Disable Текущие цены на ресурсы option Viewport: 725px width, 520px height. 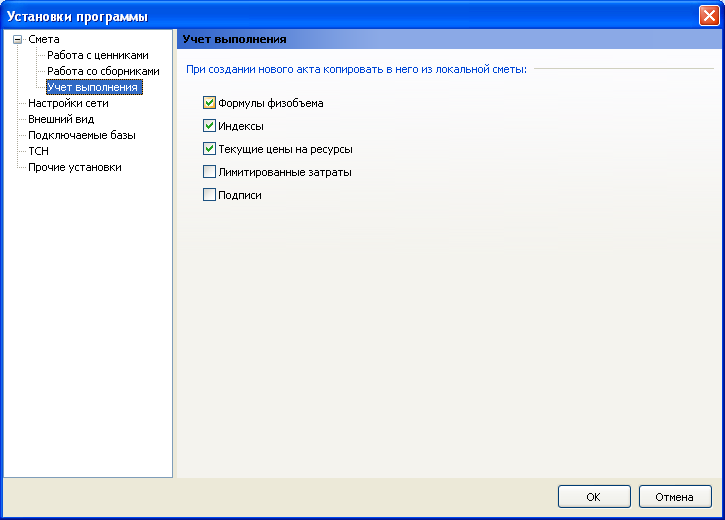click(209, 149)
